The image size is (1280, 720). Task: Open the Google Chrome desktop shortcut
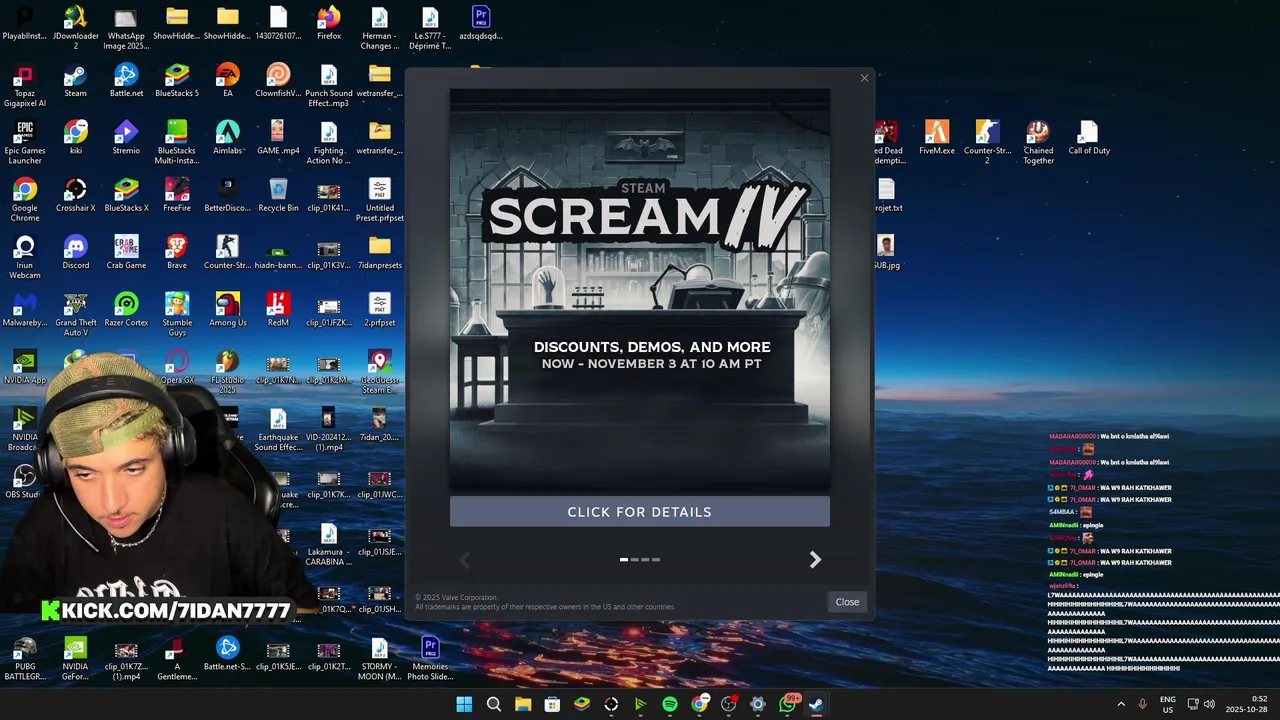(25, 200)
